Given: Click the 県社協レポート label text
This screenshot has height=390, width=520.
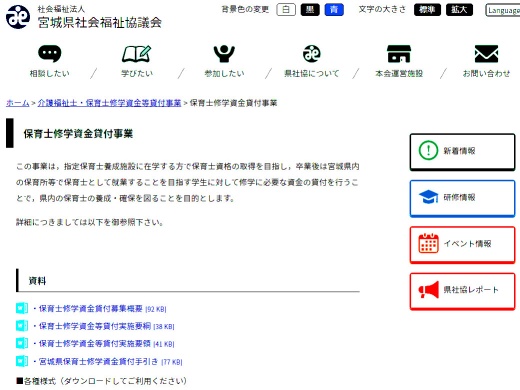Looking at the screenshot, I should pyautogui.click(x=471, y=290).
